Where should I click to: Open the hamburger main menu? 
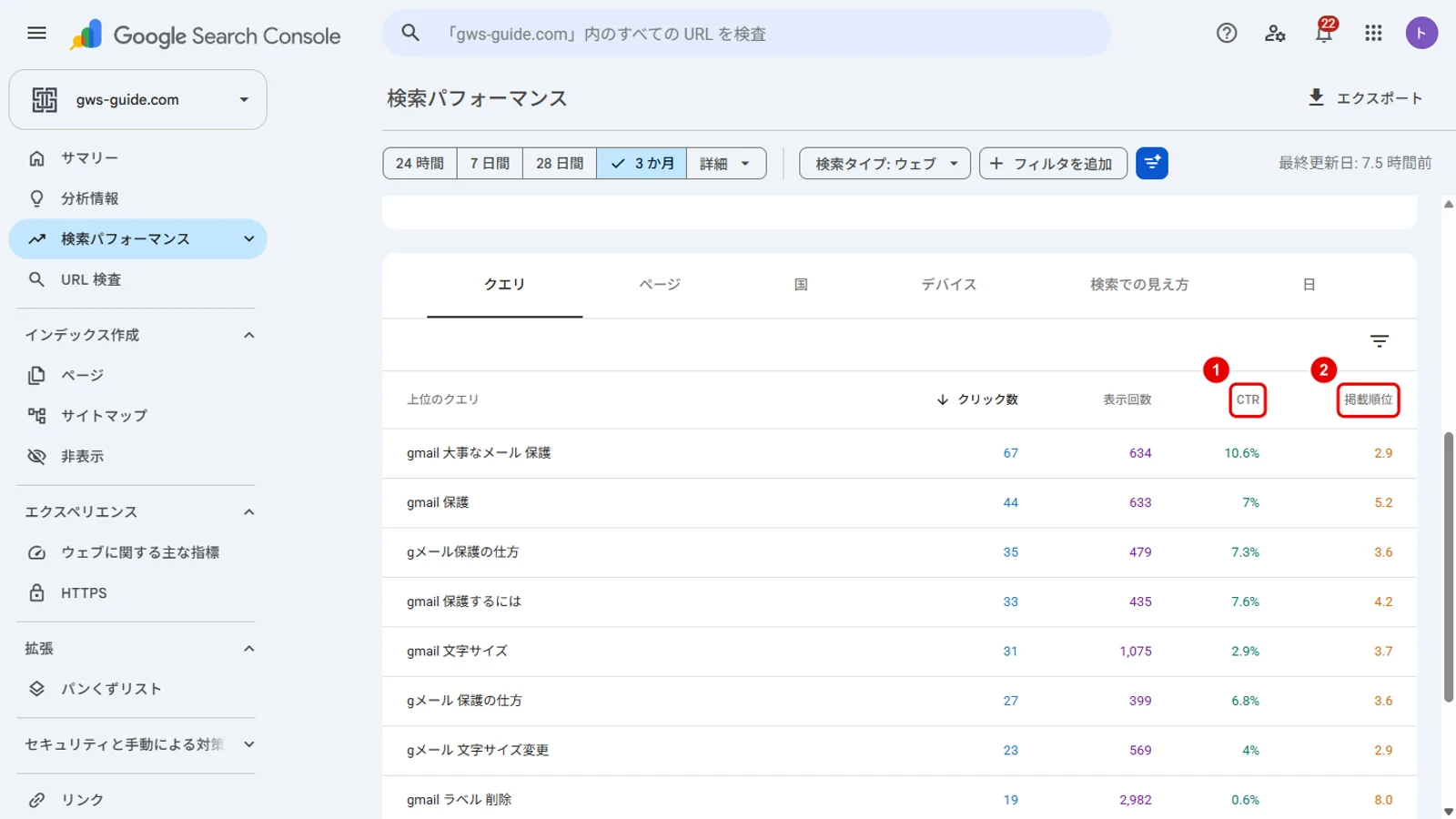(36, 34)
